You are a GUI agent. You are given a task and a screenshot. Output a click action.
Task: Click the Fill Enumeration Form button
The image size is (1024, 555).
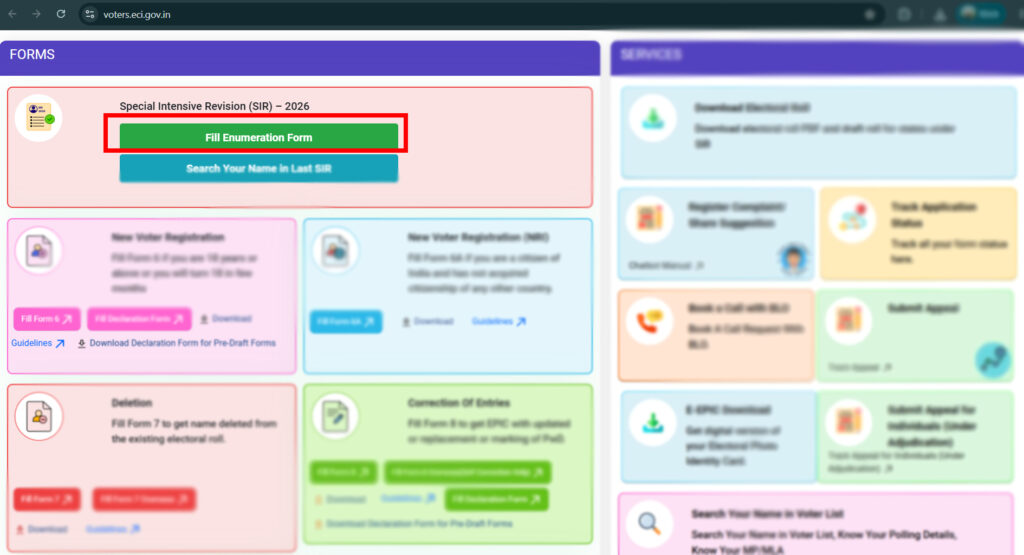point(259,137)
